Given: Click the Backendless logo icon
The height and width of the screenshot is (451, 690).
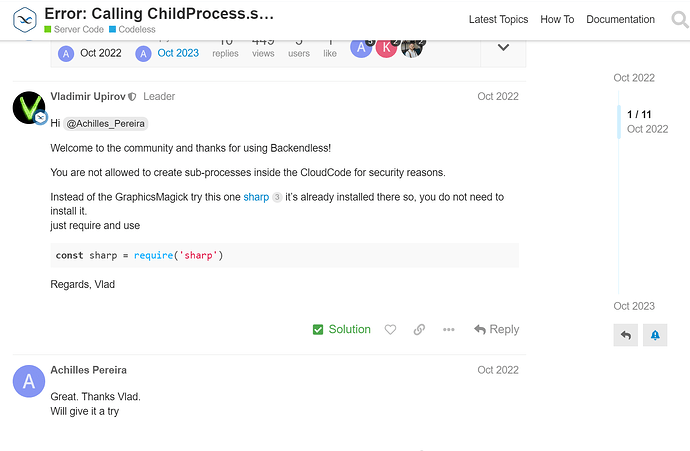Looking at the screenshot, I should (x=25, y=20).
